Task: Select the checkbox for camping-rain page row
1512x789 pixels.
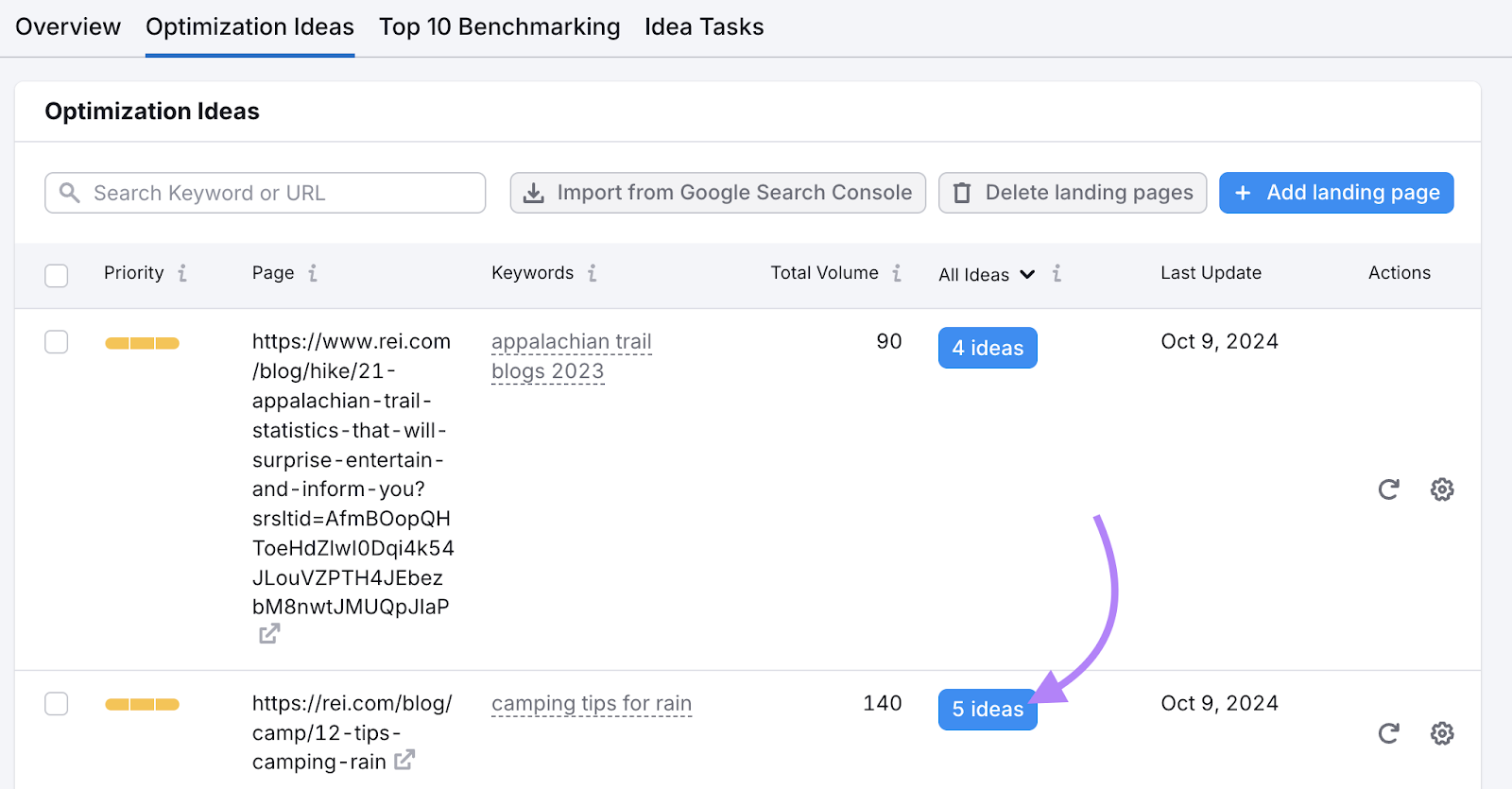Action: click(57, 704)
